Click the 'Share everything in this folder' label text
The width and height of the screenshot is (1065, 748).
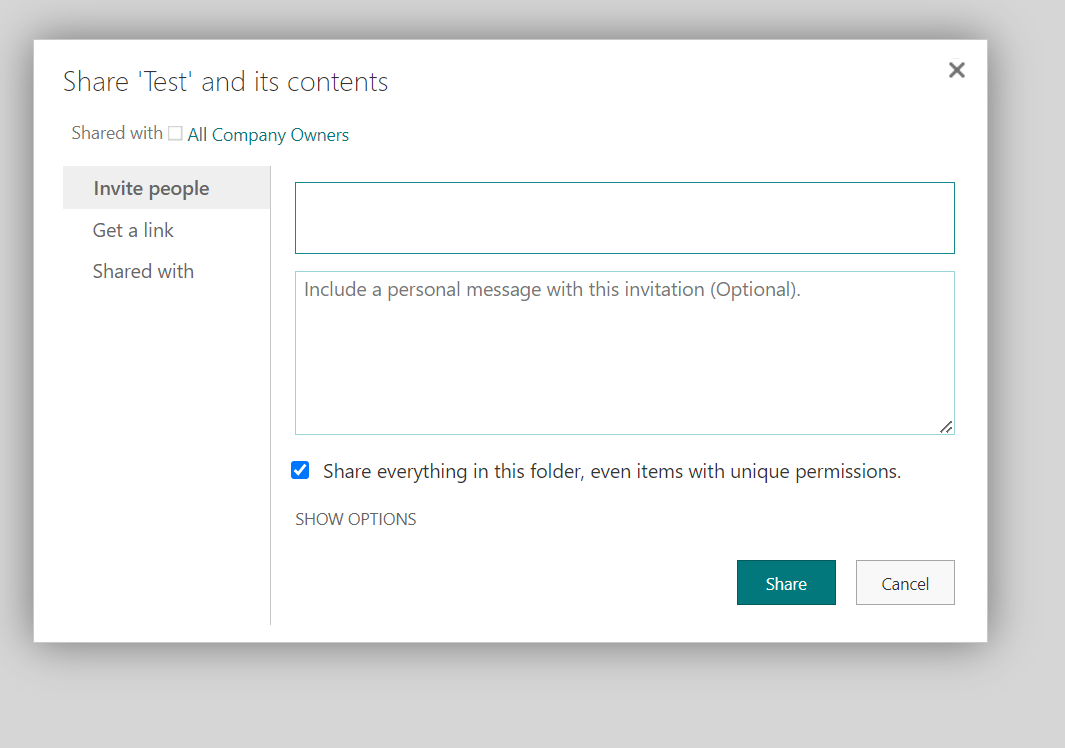point(611,472)
